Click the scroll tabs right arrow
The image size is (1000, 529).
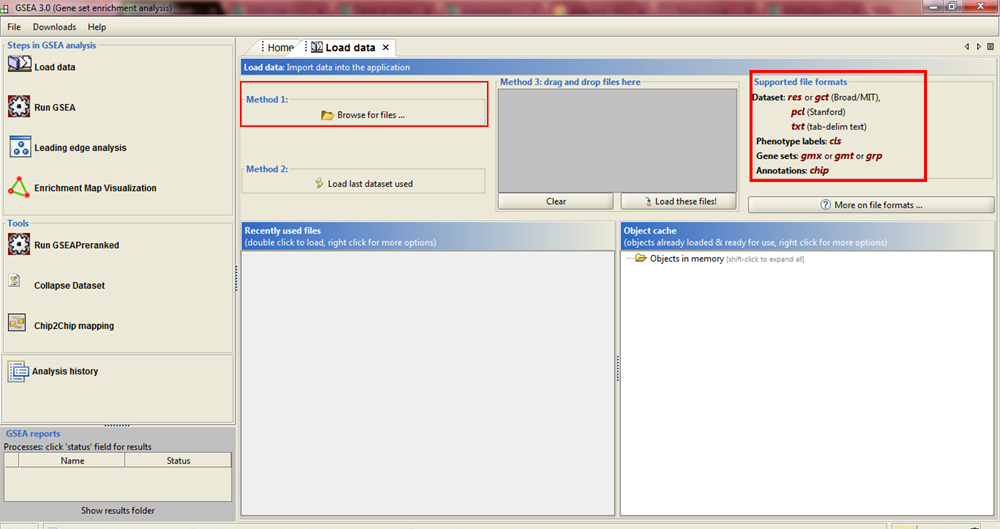979,47
